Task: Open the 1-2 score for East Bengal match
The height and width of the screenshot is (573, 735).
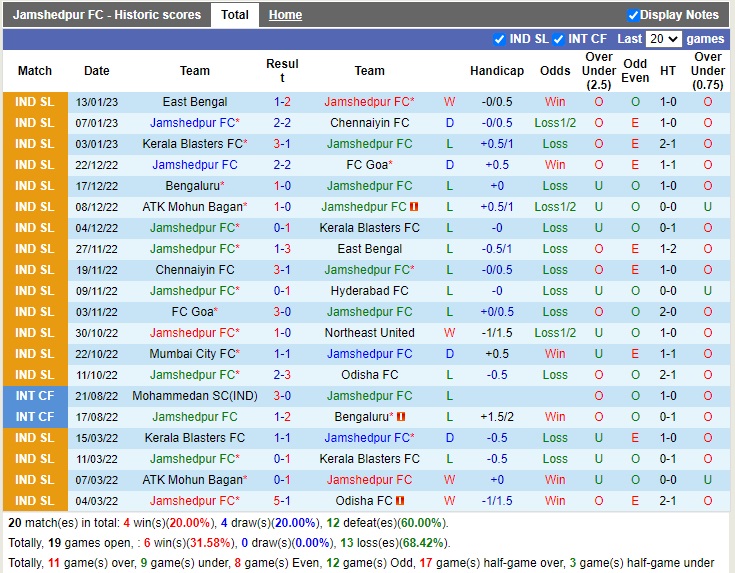Action: pos(282,102)
